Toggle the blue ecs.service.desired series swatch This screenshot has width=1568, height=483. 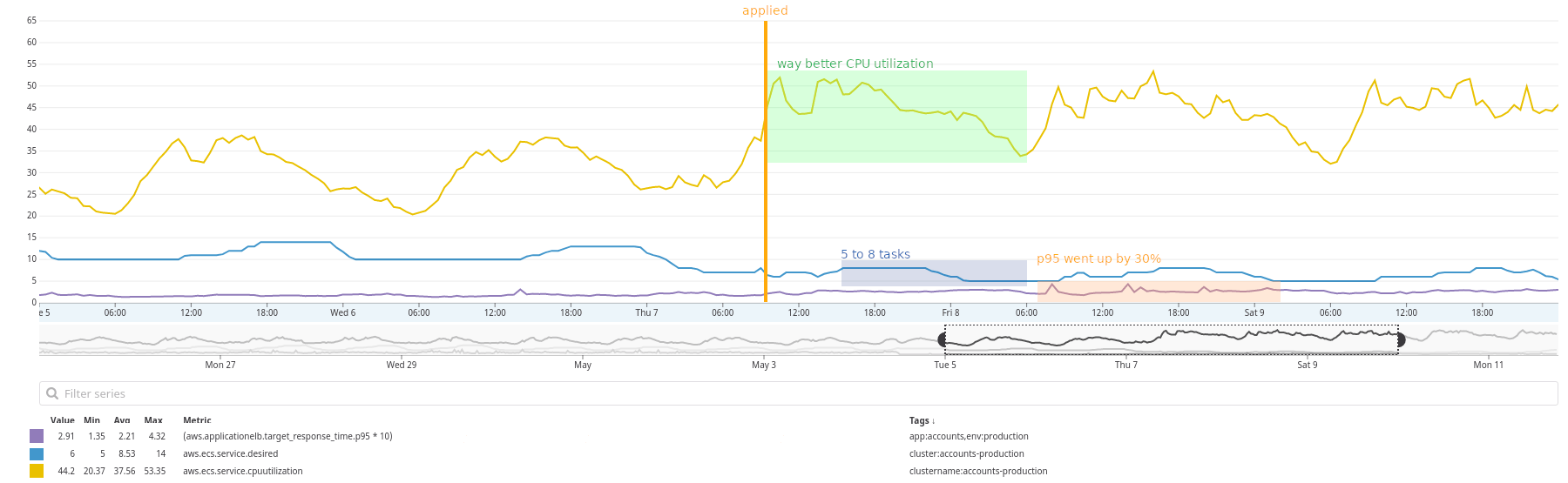pyautogui.click(x=37, y=453)
